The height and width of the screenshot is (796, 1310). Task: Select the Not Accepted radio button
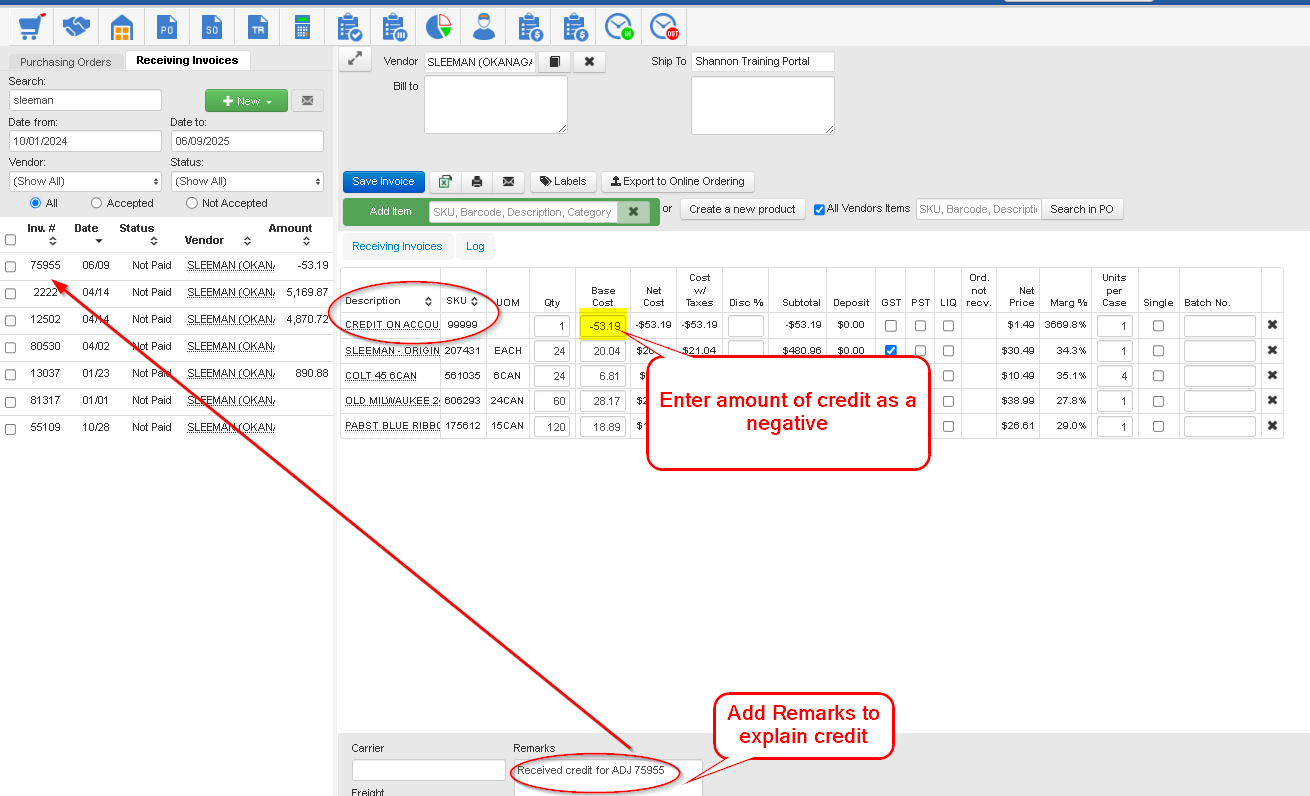point(192,203)
